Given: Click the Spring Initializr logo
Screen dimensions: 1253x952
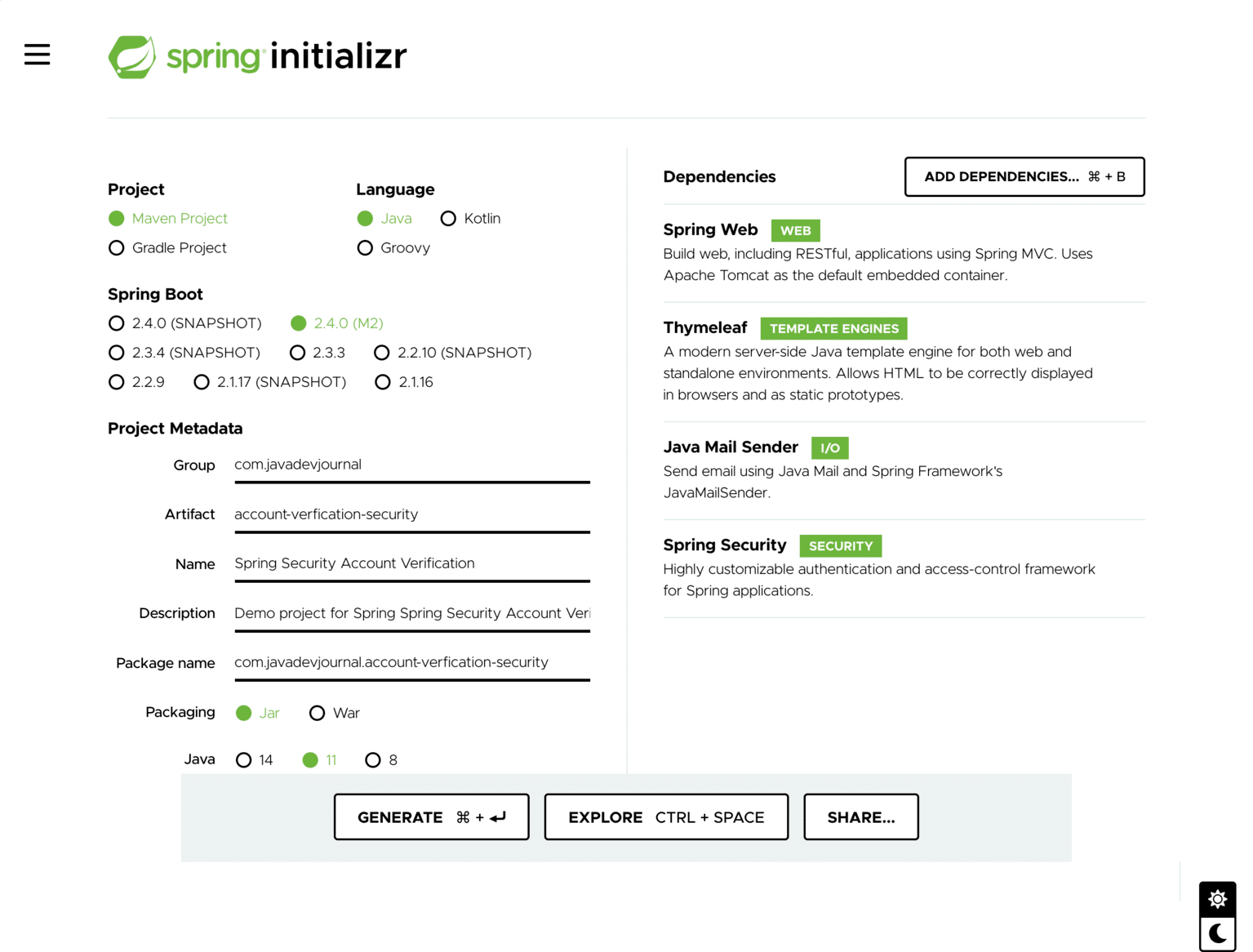Looking at the screenshot, I should click(256, 56).
